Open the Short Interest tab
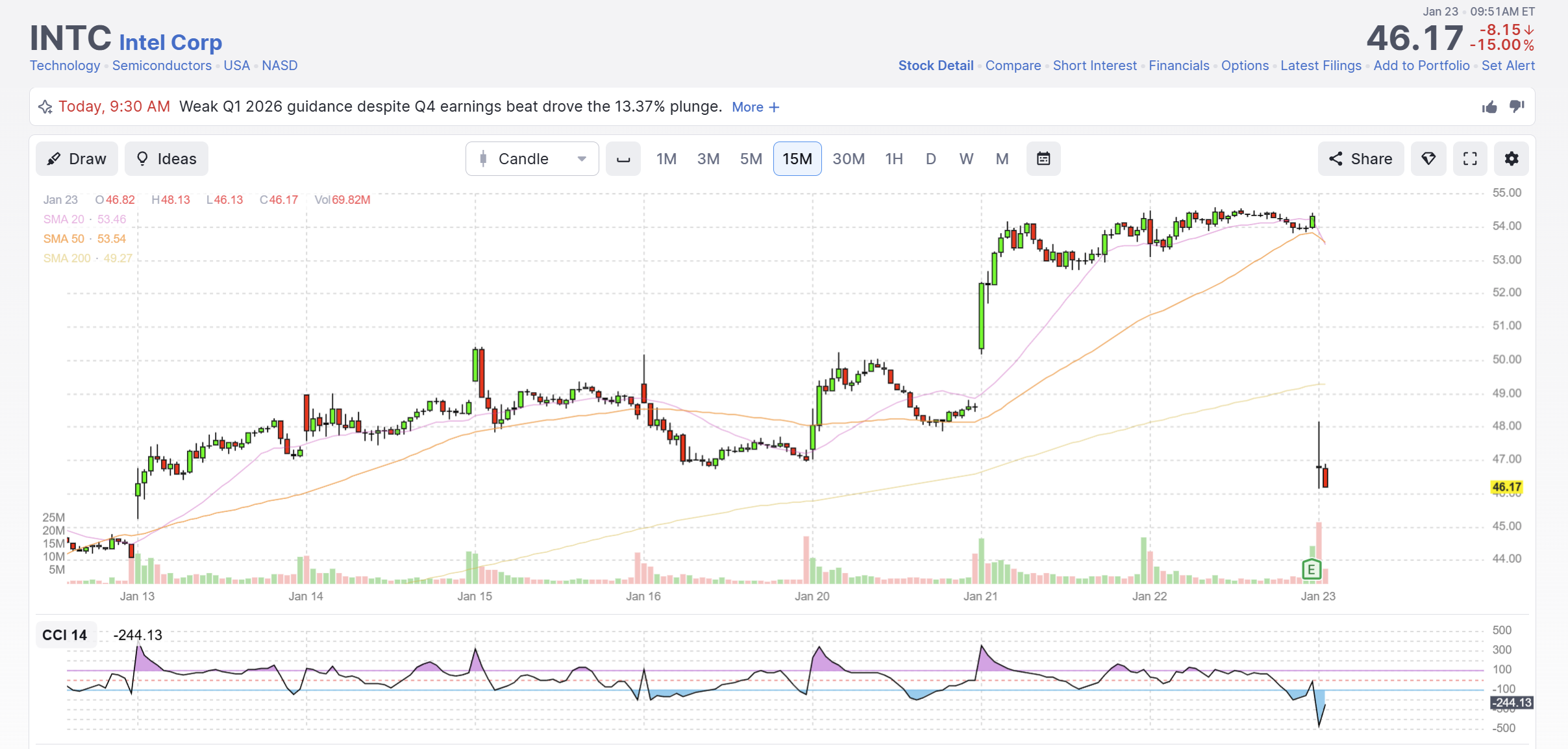This screenshot has width=1568, height=749. click(1095, 66)
